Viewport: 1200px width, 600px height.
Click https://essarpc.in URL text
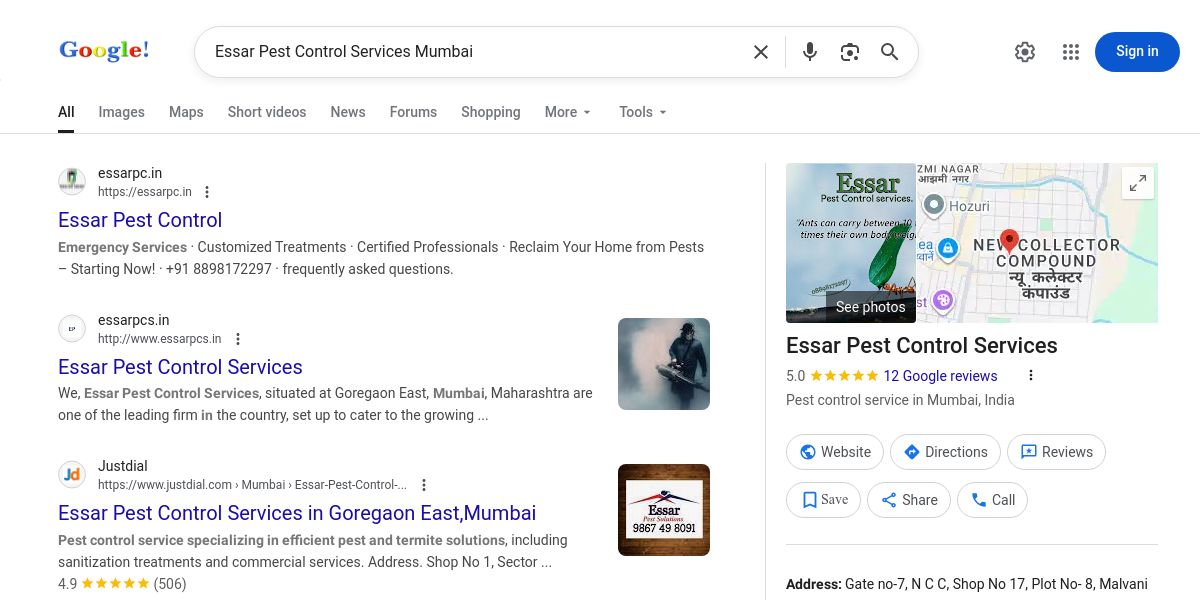[145, 192]
